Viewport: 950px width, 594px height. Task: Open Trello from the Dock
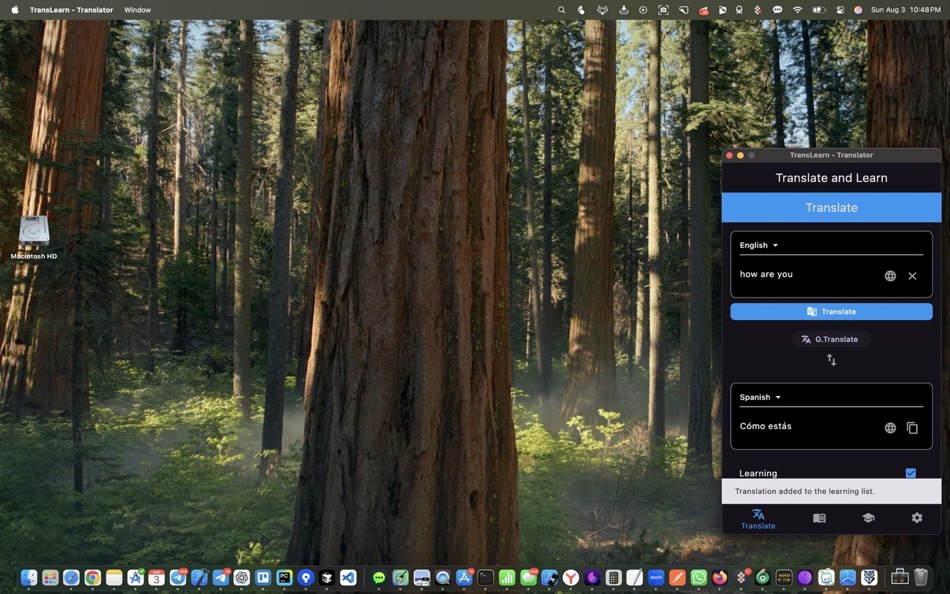(263, 578)
